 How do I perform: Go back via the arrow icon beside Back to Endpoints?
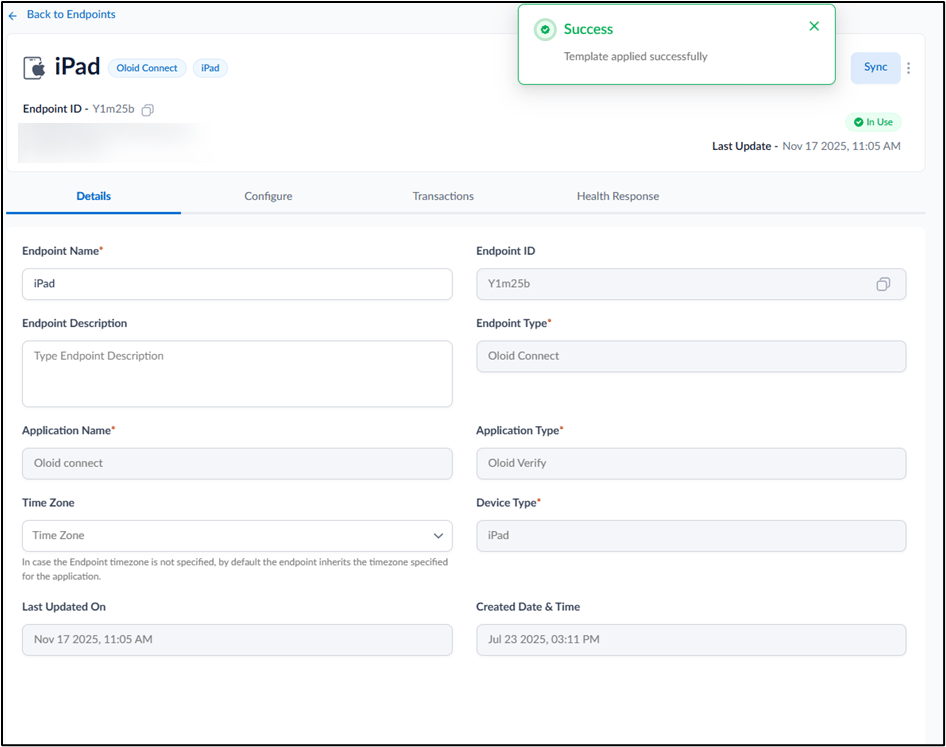[13, 16]
